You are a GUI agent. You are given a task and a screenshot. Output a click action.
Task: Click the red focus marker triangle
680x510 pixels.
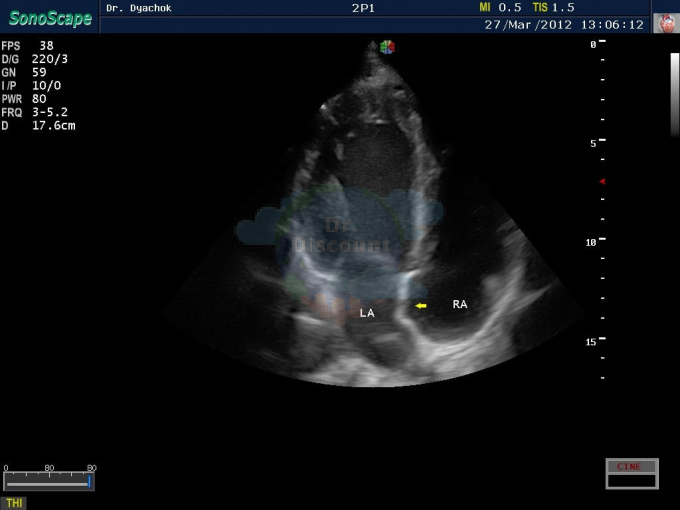[602, 181]
